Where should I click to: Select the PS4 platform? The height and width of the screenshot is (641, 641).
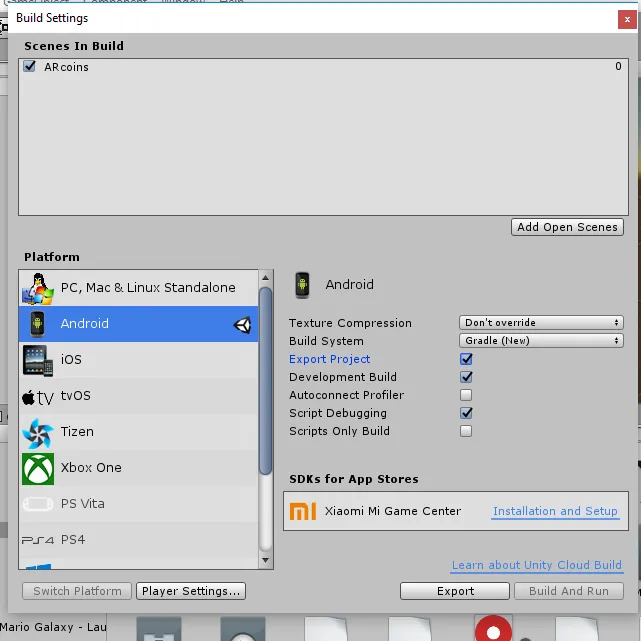(139, 540)
